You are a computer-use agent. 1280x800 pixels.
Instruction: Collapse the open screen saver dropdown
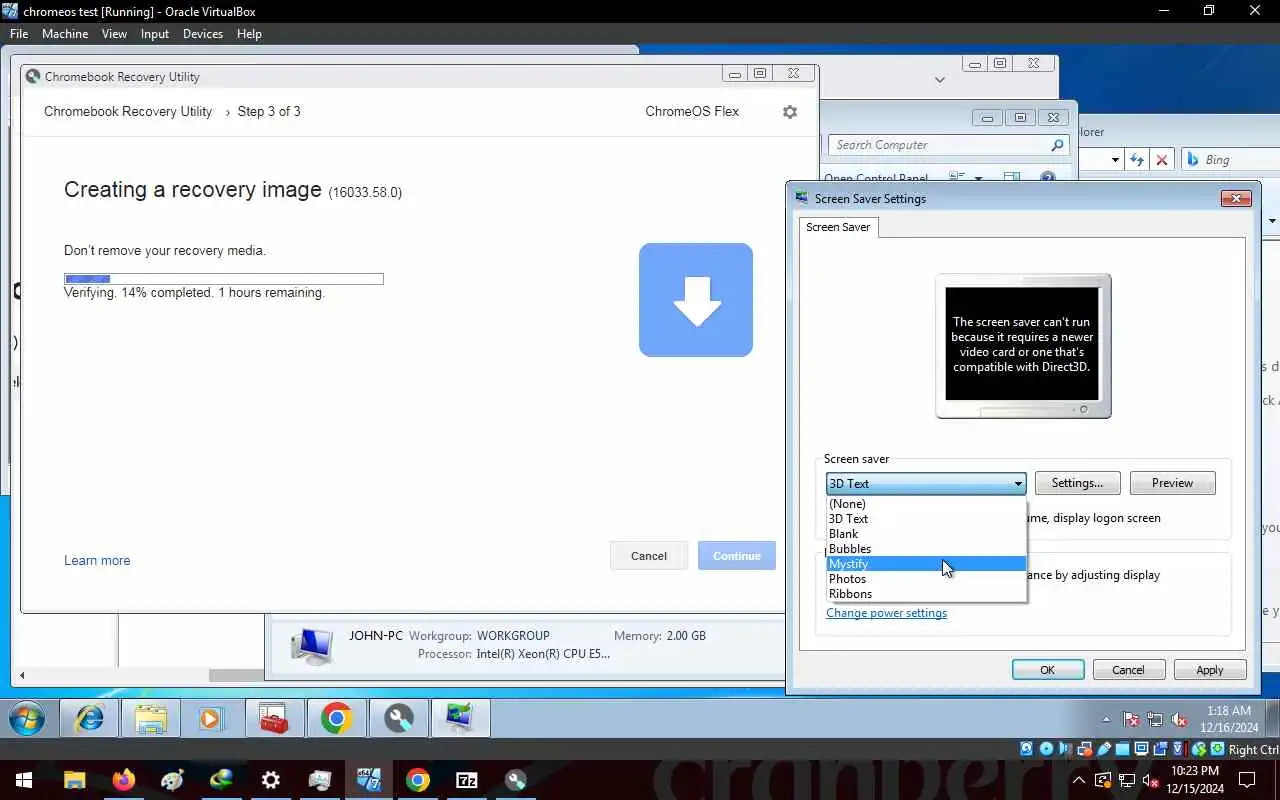click(x=1018, y=484)
